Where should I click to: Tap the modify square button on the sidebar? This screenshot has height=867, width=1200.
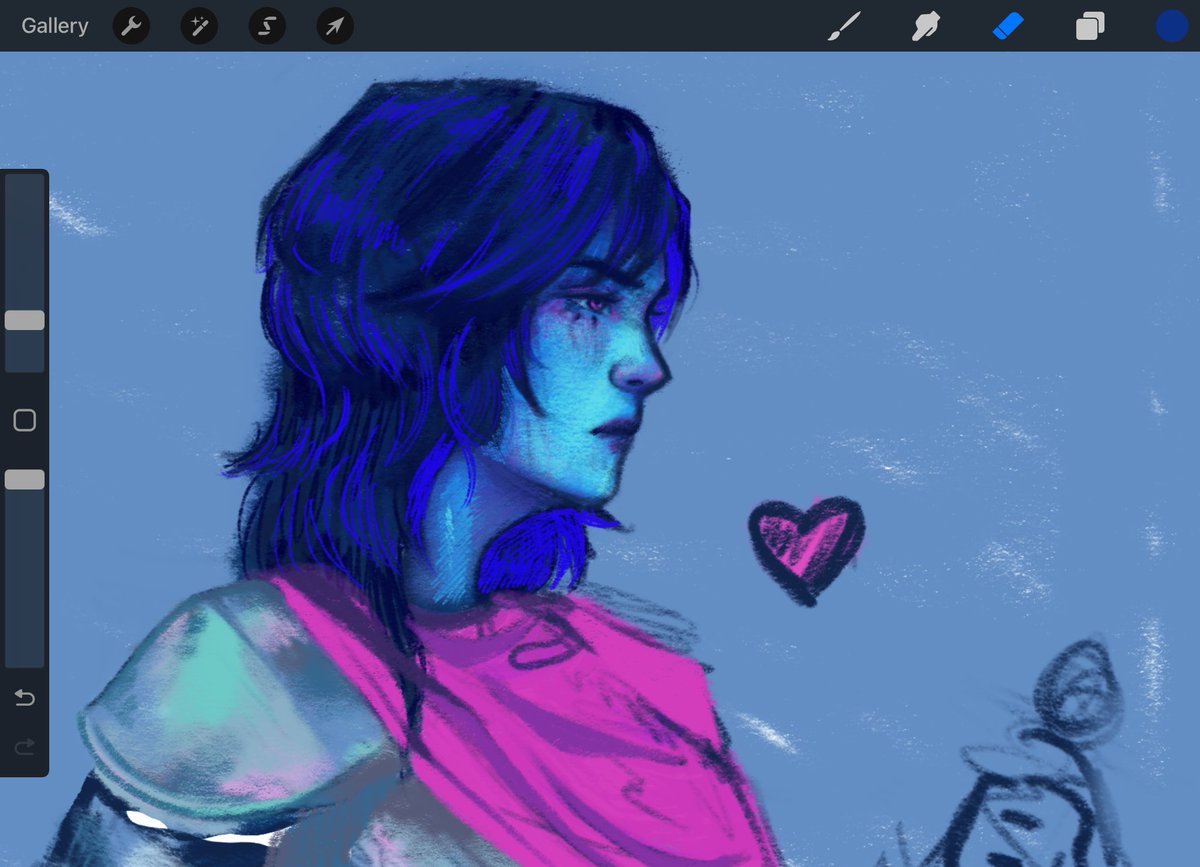(25, 420)
